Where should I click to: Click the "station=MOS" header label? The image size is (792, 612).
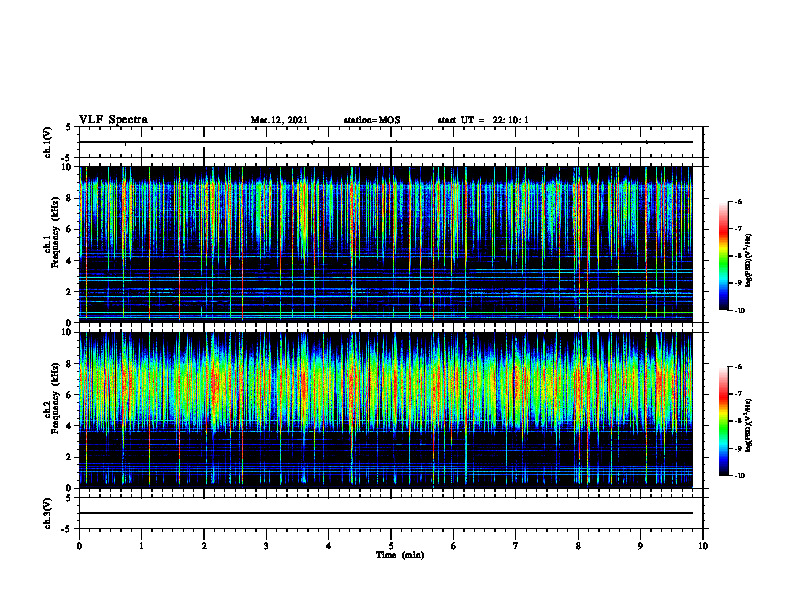coord(372,120)
